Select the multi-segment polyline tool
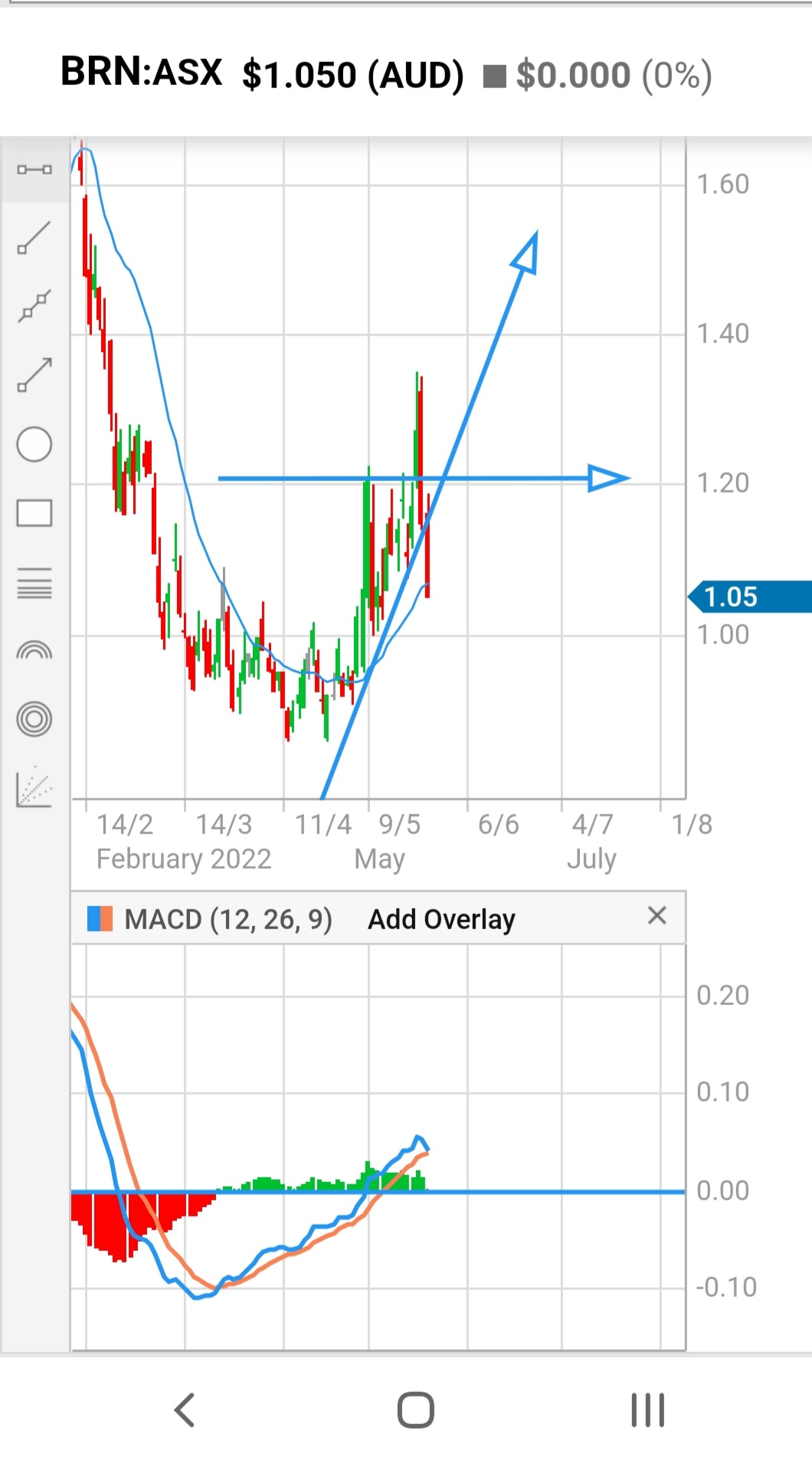 pos(34,306)
